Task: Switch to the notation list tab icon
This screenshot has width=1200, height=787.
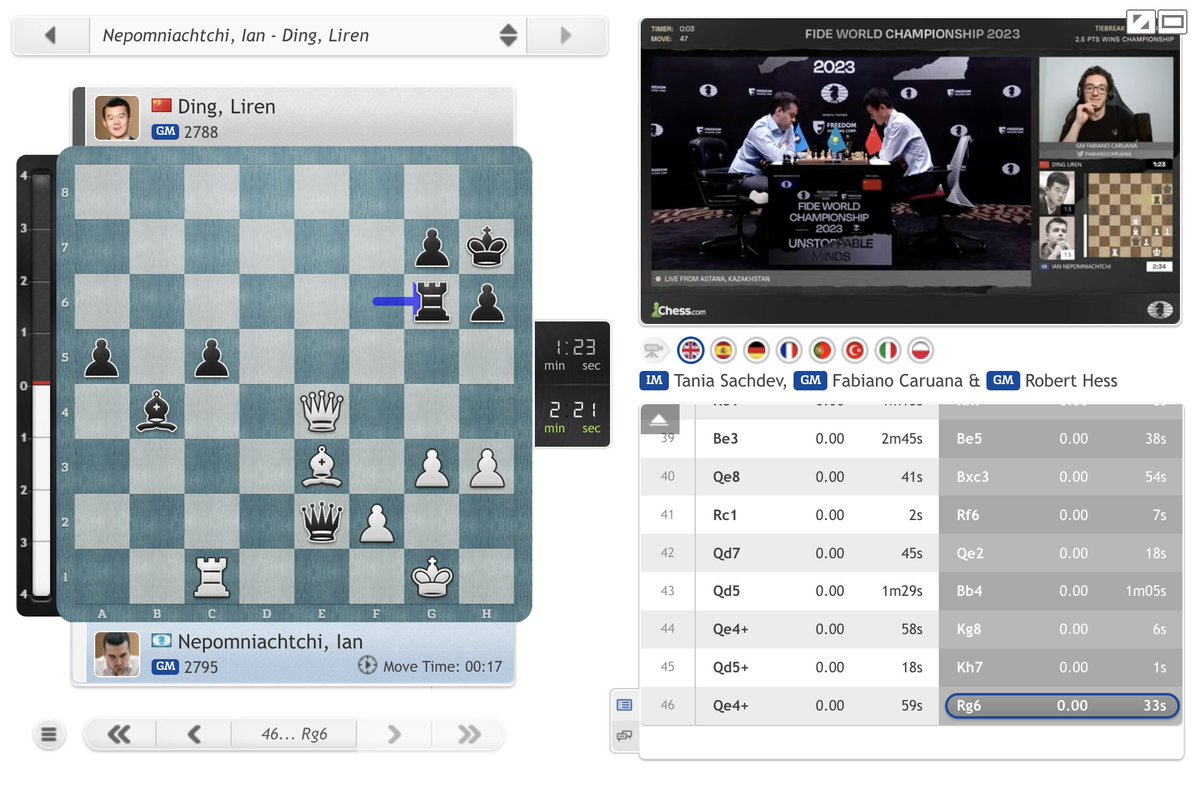Action: (625, 705)
